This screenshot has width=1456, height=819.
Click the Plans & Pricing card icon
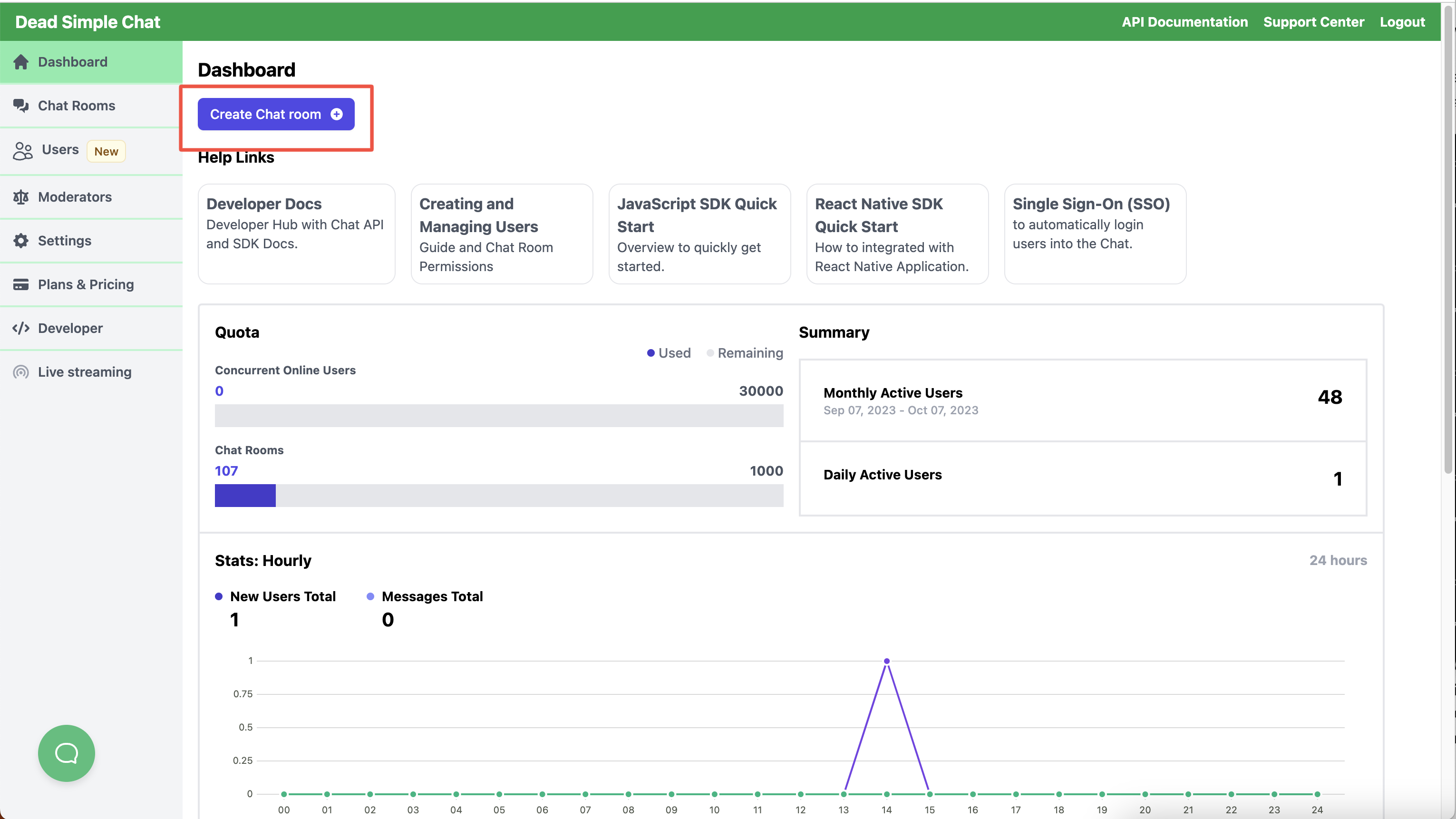pos(21,284)
